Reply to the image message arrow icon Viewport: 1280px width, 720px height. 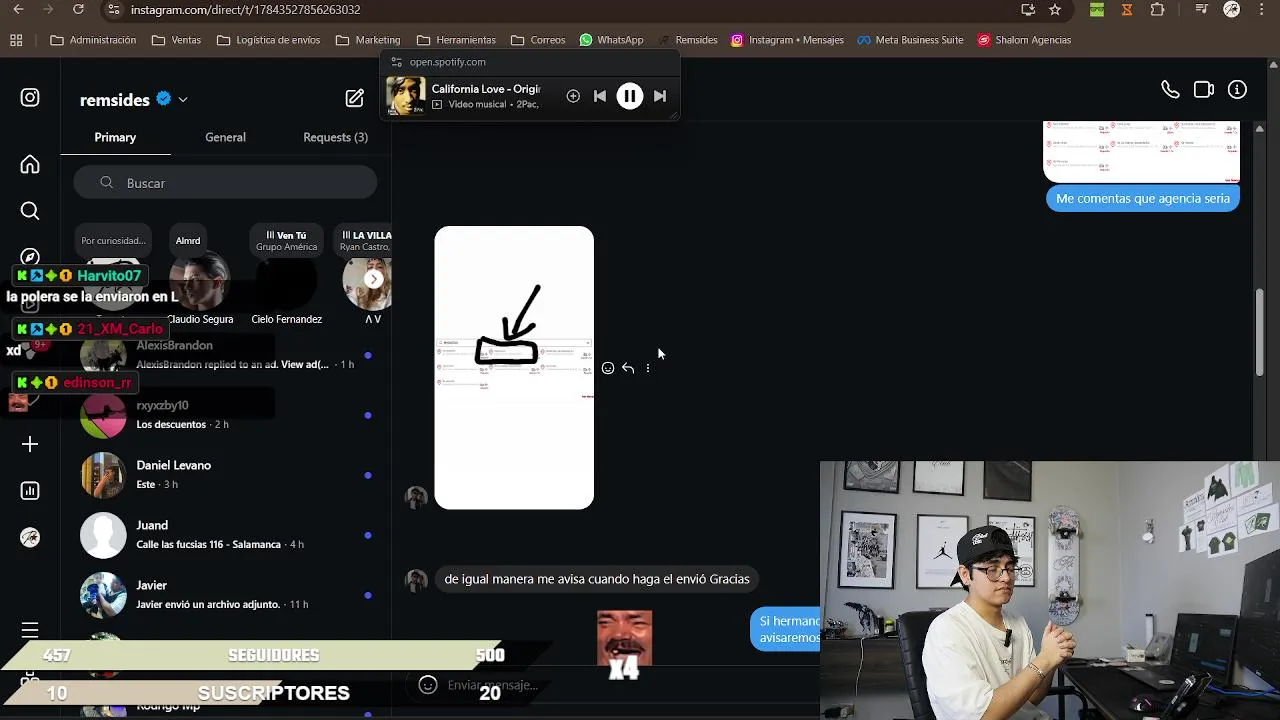628,368
